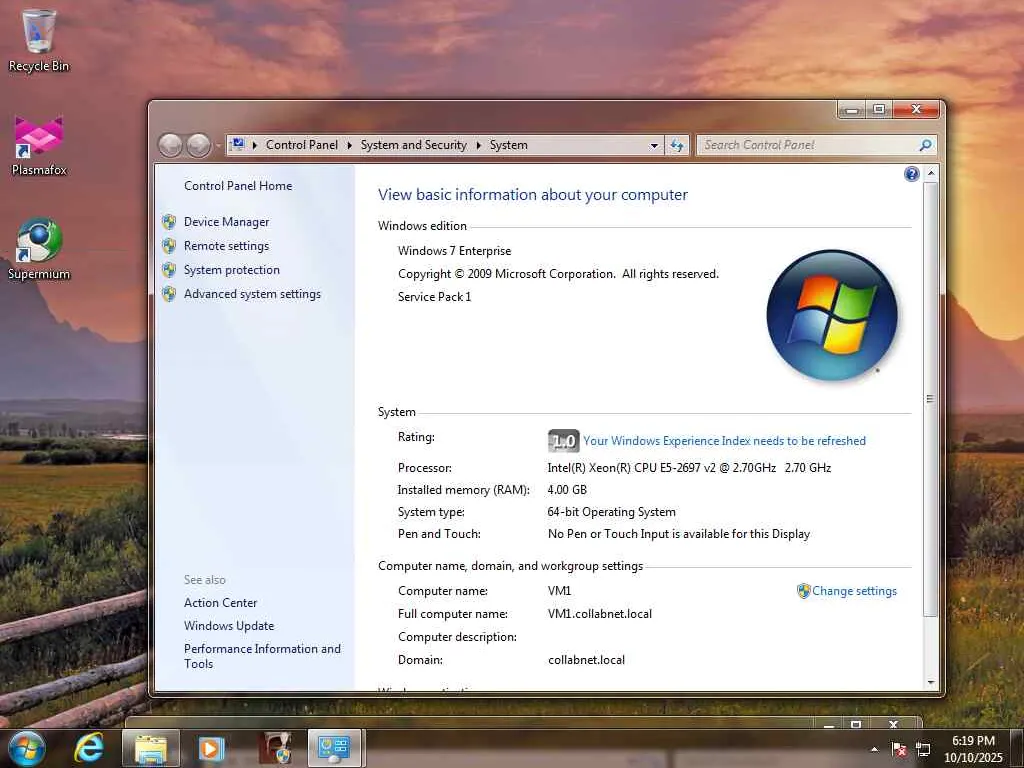Click the Back navigation arrow
Screen dimensions: 1024x768
click(170, 145)
